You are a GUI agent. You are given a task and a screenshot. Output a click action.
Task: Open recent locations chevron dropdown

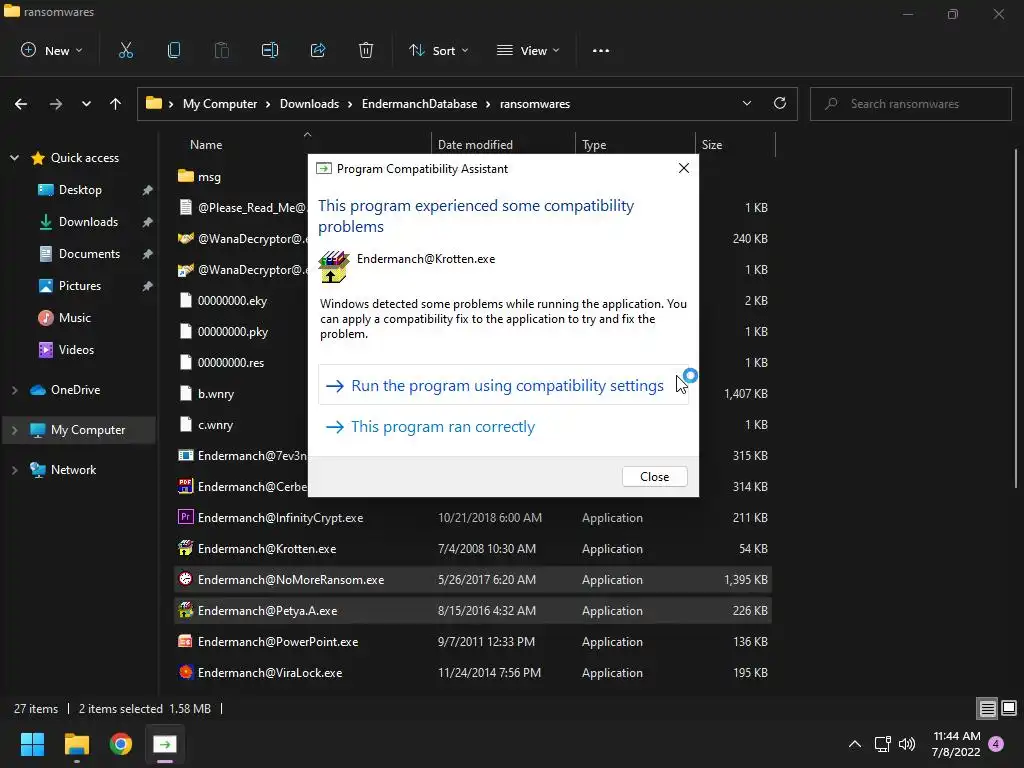pos(86,104)
